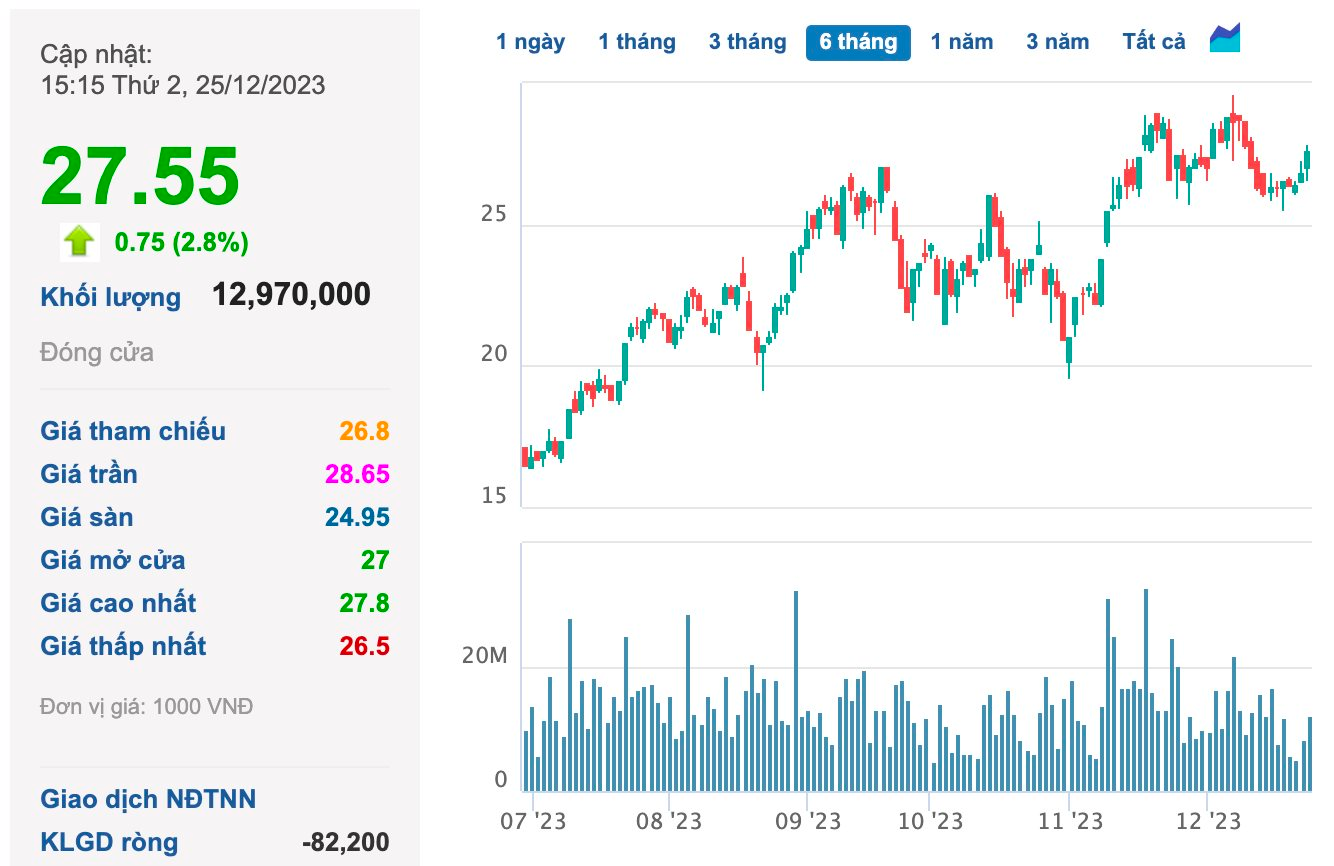Switch chart to 1 năm range
The height and width of the screenshot is (866, 1334).
pos(962,42)
